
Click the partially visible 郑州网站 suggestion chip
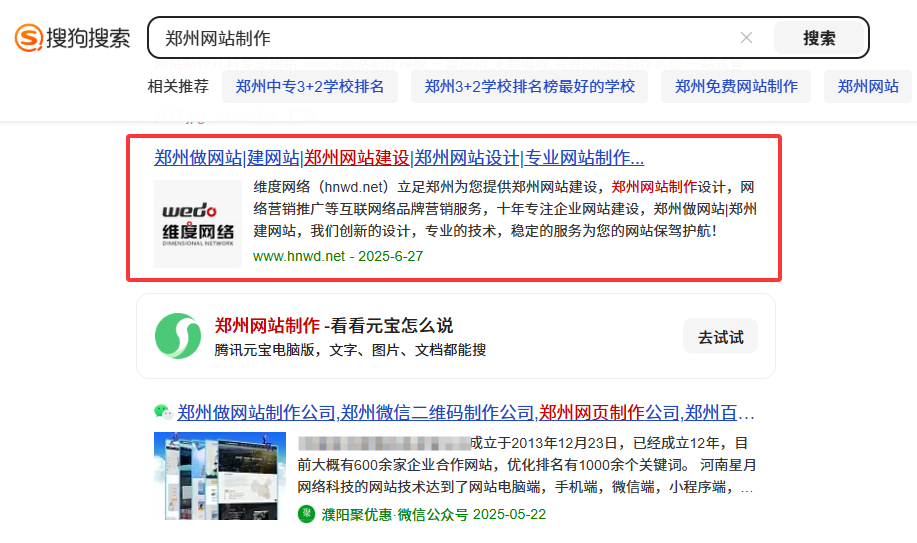pos(868,87)
